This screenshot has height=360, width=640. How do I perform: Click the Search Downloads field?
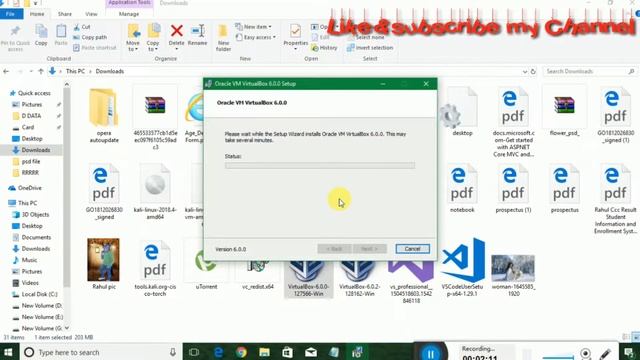pyautogui.click(x=590, y=71)
